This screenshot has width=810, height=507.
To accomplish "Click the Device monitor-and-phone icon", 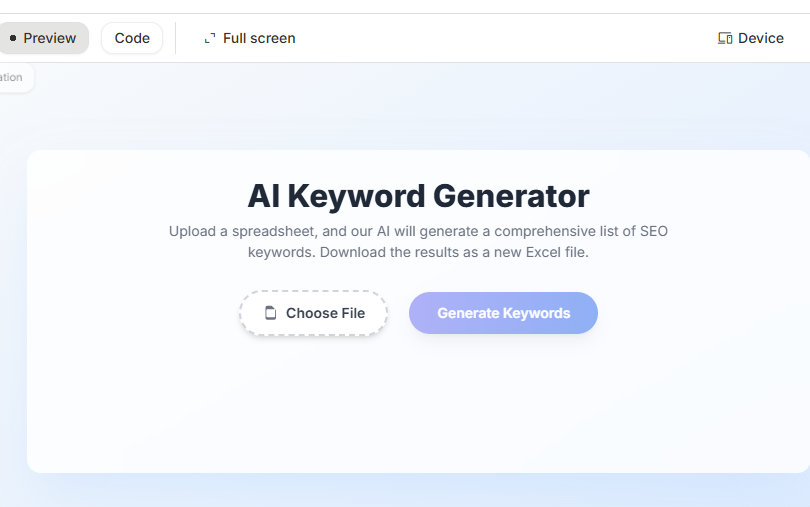I will 725,38.
